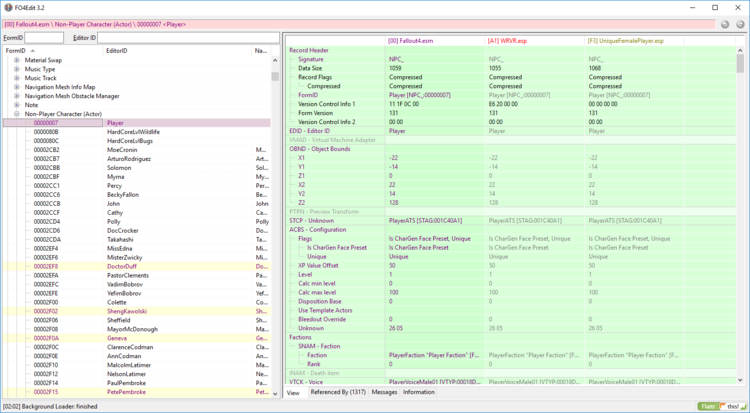Click the ACBS - Configuration row
The image size is (750, 413).
pos(511,230)
